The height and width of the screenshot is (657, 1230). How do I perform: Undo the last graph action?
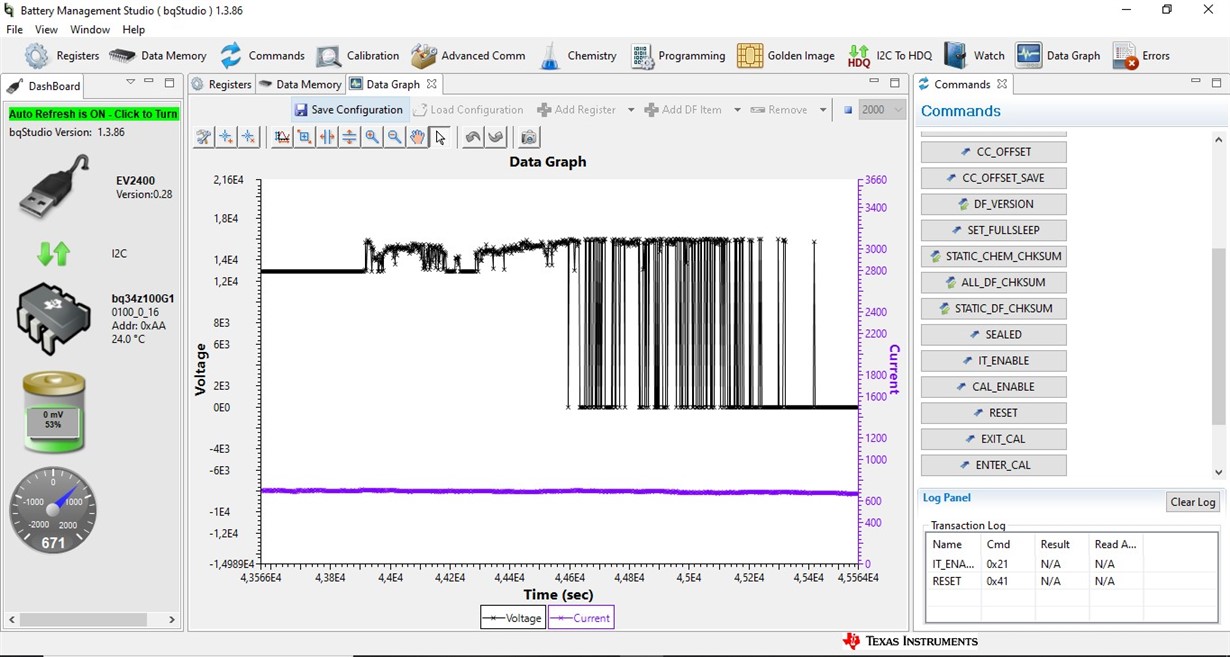click(x=473, y=137)
